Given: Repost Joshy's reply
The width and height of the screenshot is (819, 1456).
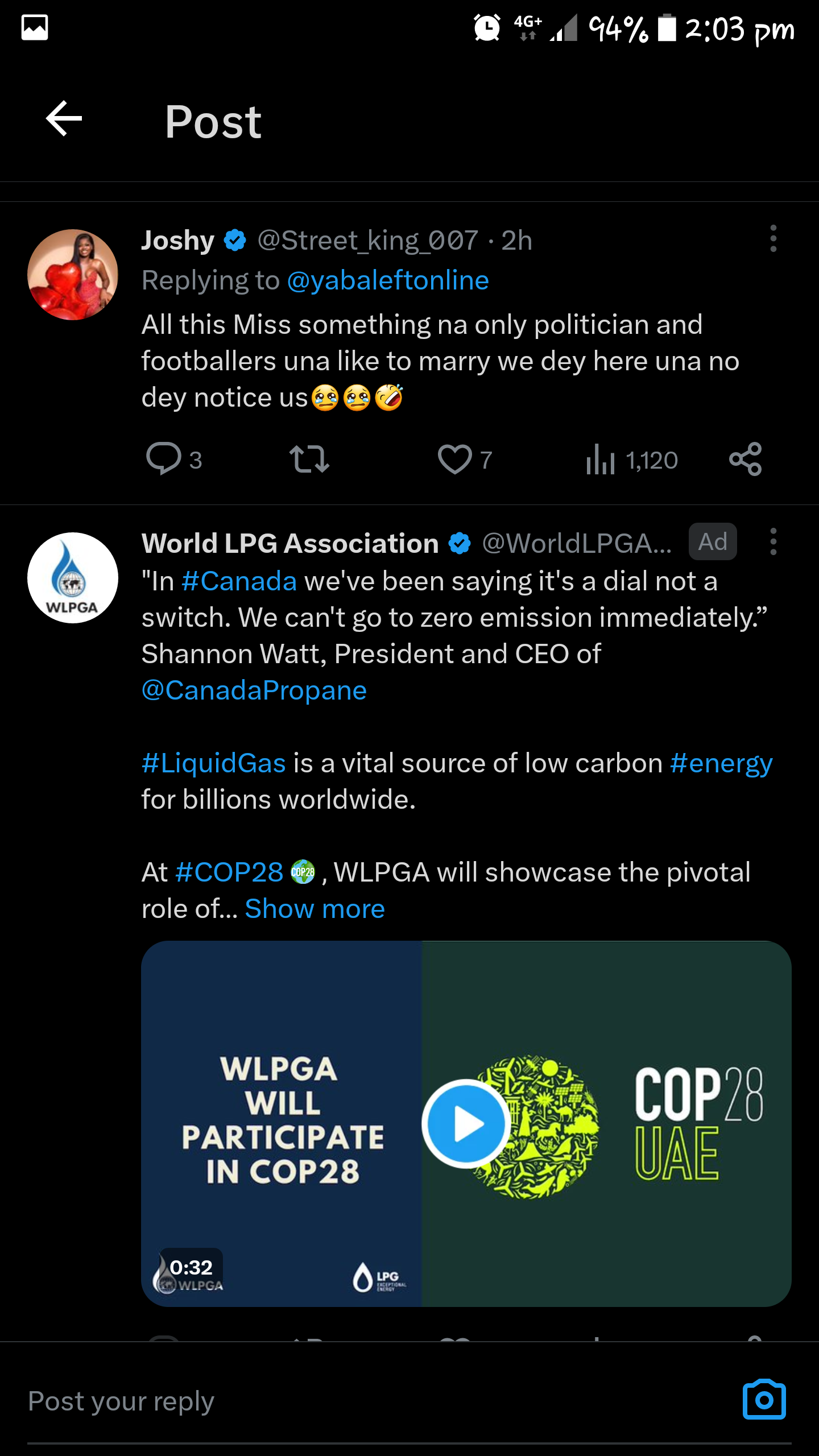Looking at the screenshot, I should [x=309, y=458].
